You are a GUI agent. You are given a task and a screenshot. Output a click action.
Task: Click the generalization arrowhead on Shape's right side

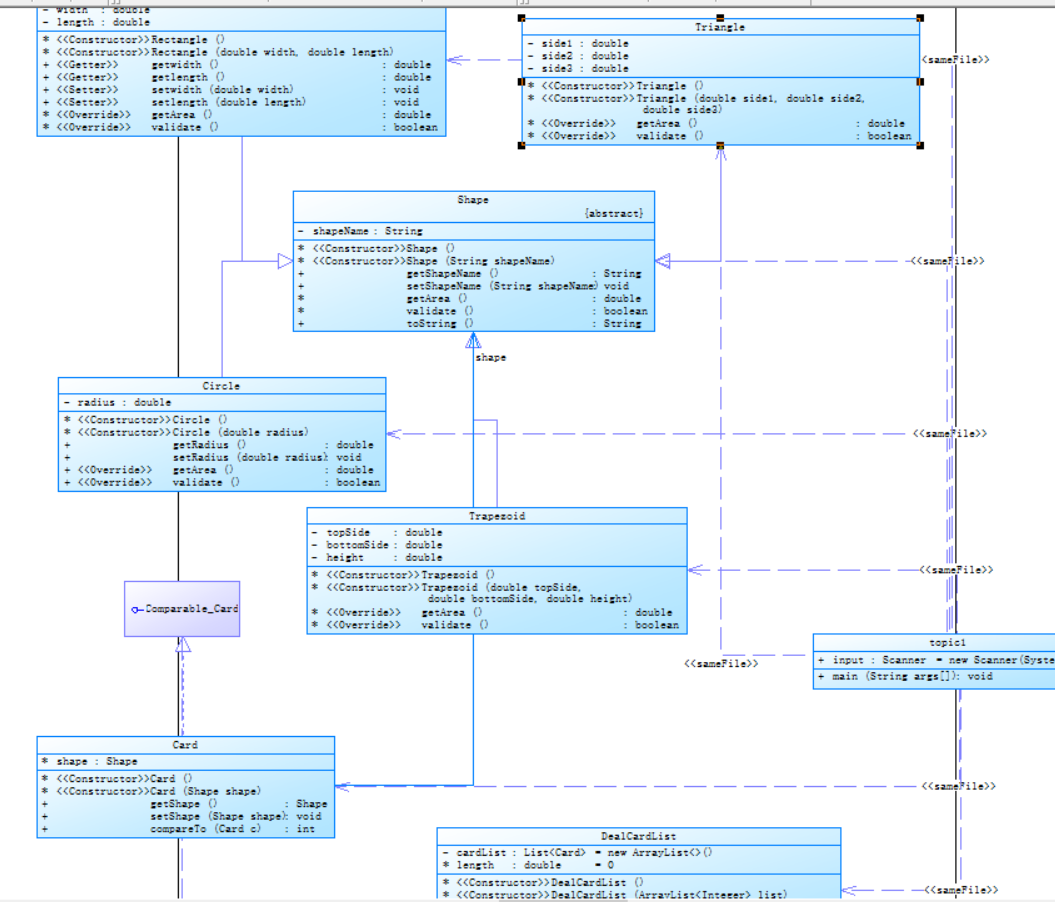click(663, 261)
